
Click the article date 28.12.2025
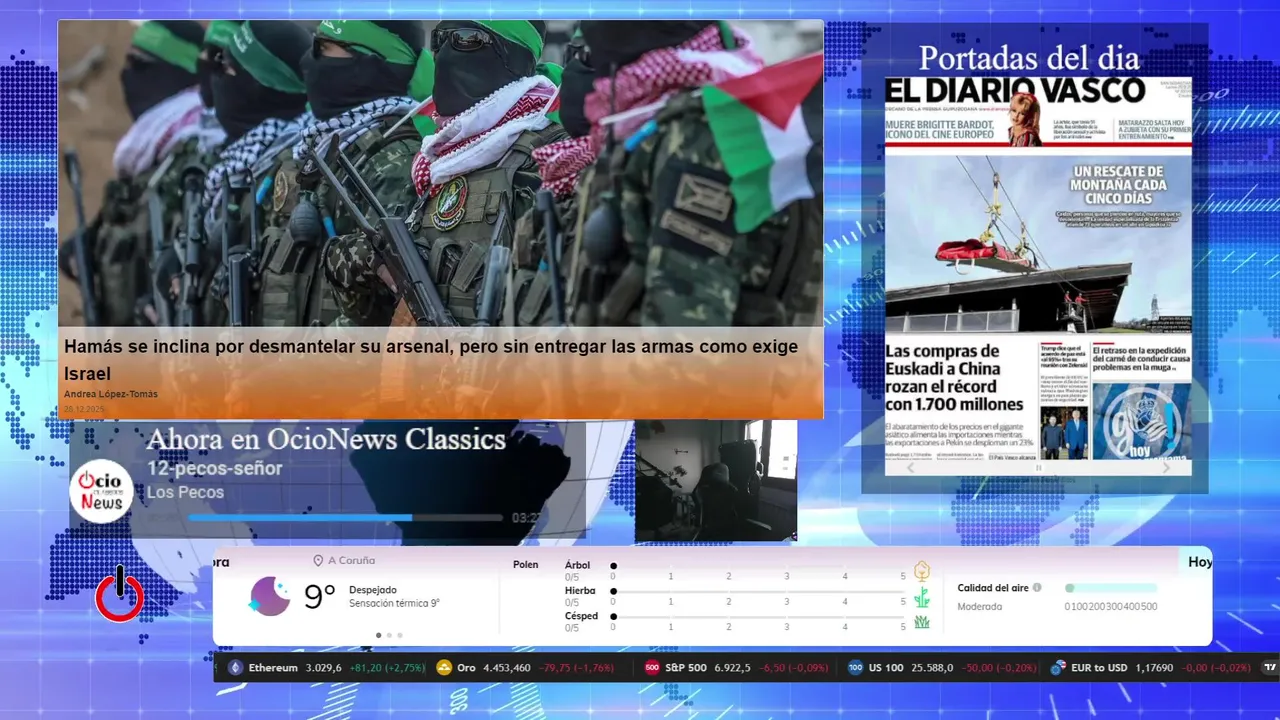click(x=84, y=409)
